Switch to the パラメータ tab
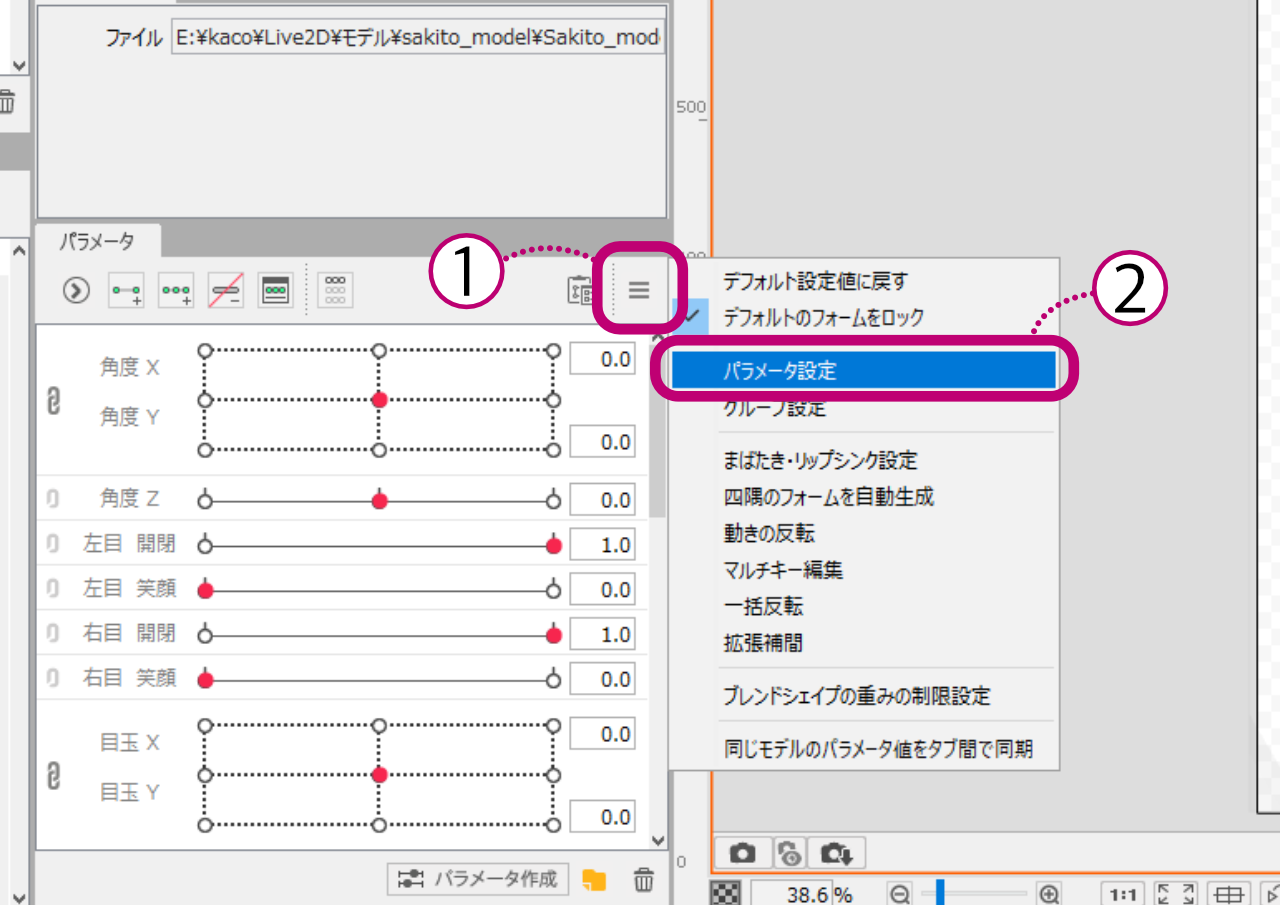 click(97, 241)
